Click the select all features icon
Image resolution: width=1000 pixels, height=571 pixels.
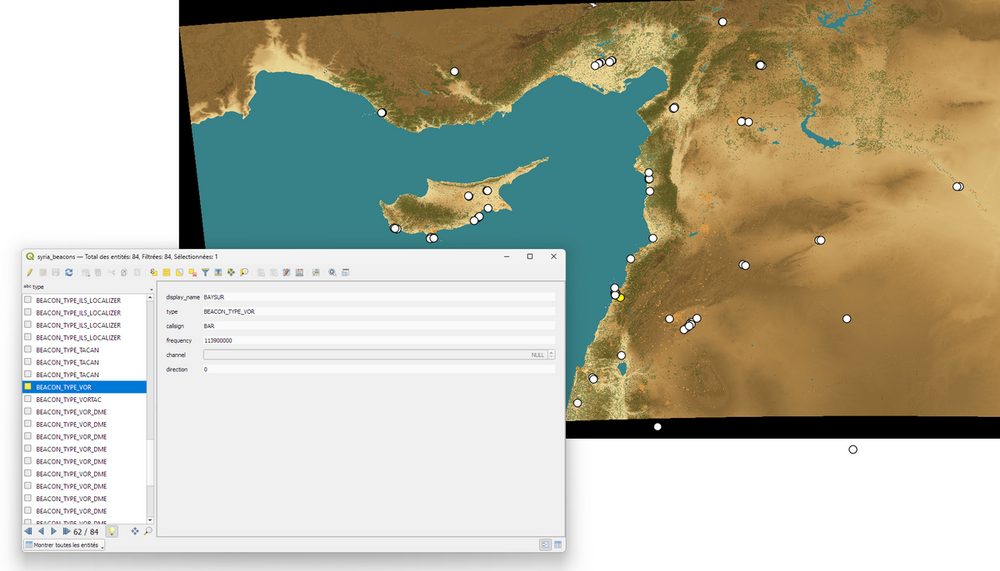click(x=166, y=272)
